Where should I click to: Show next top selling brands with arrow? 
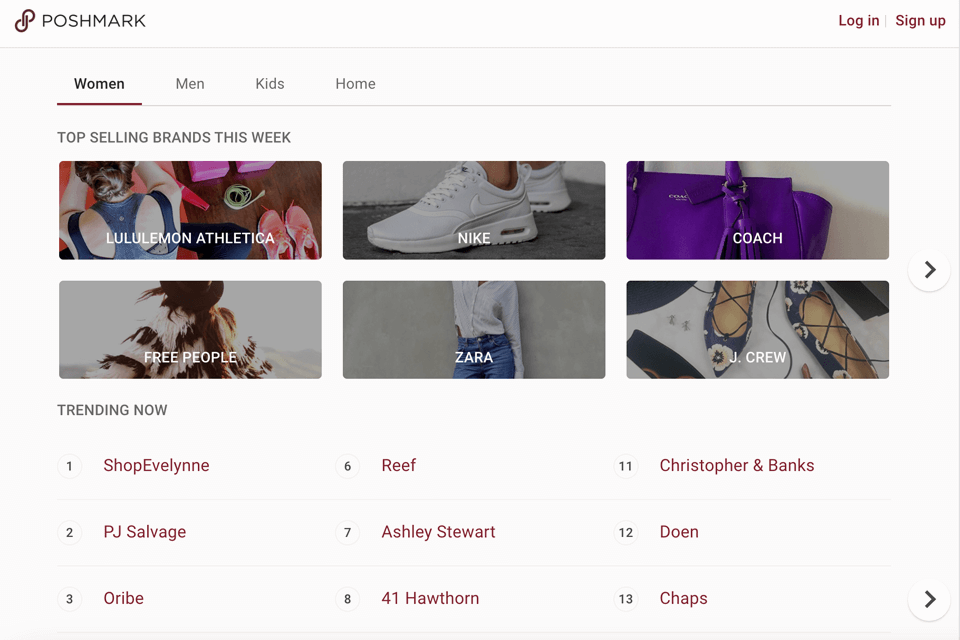929,270
